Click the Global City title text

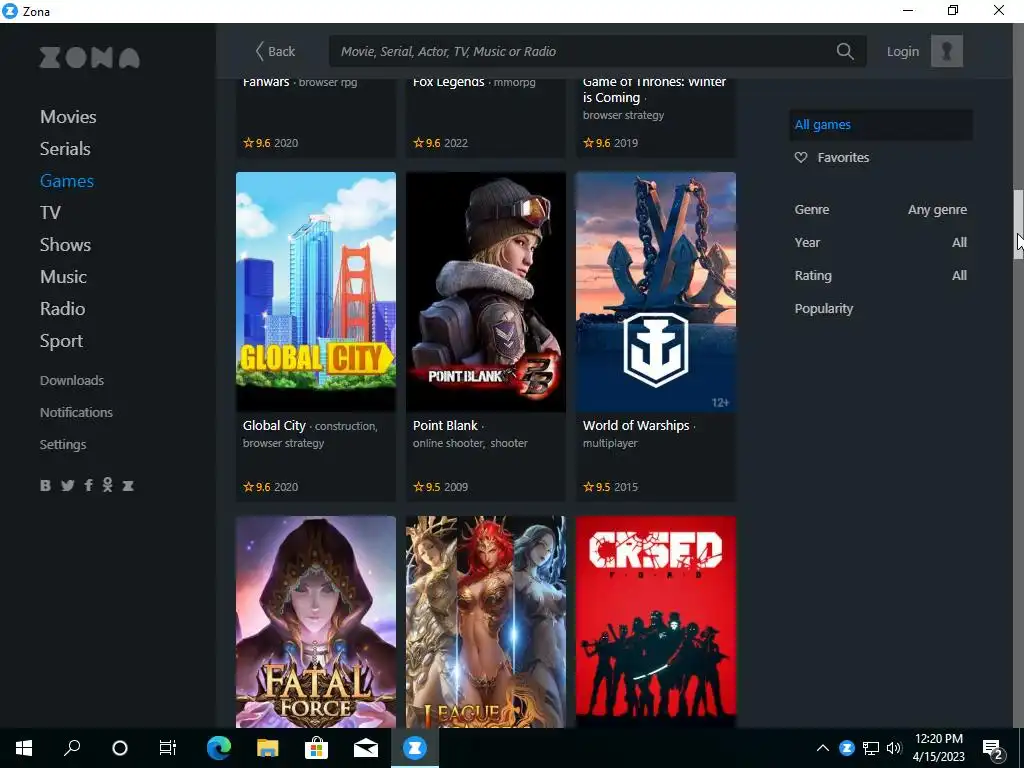click(x=274, y=426)
